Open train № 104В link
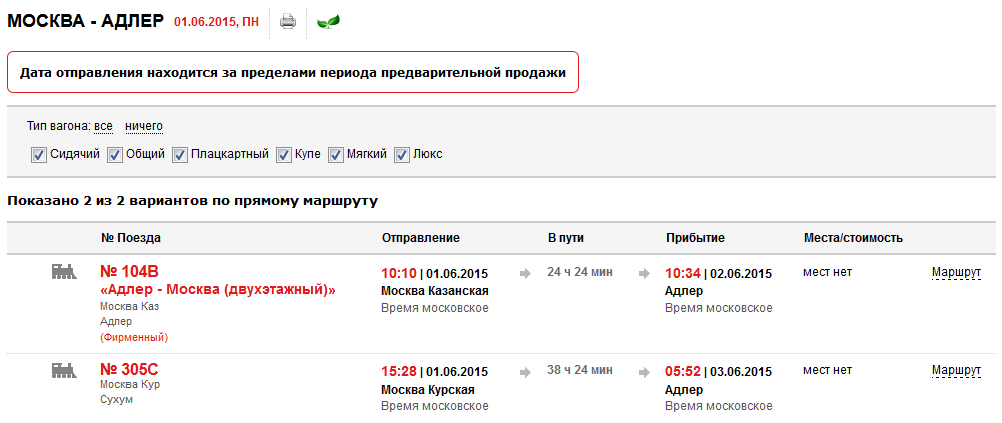Viewport: 1002px width, 423px height. click(130, 271)
